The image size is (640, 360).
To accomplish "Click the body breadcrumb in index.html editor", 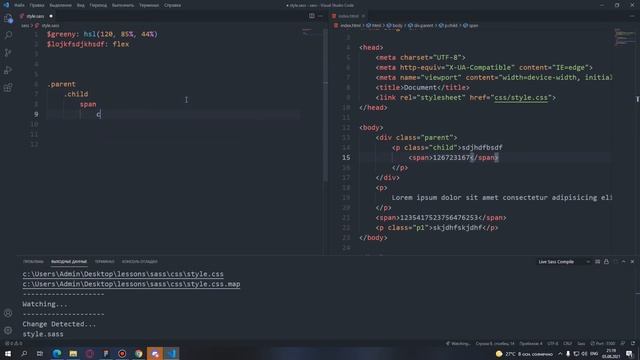I will pyautogui.click(x=394, y=25).
